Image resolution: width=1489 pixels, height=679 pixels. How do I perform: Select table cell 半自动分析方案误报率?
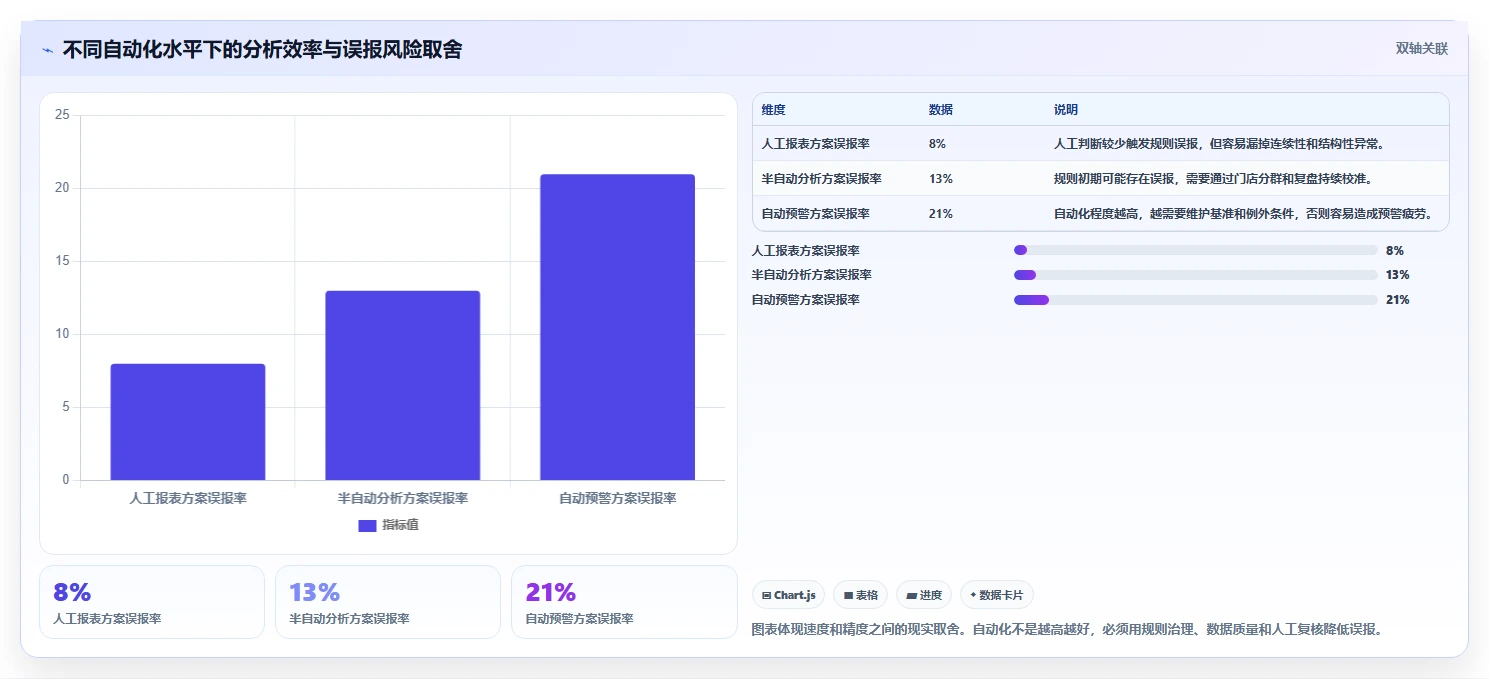tap(821, 179)
